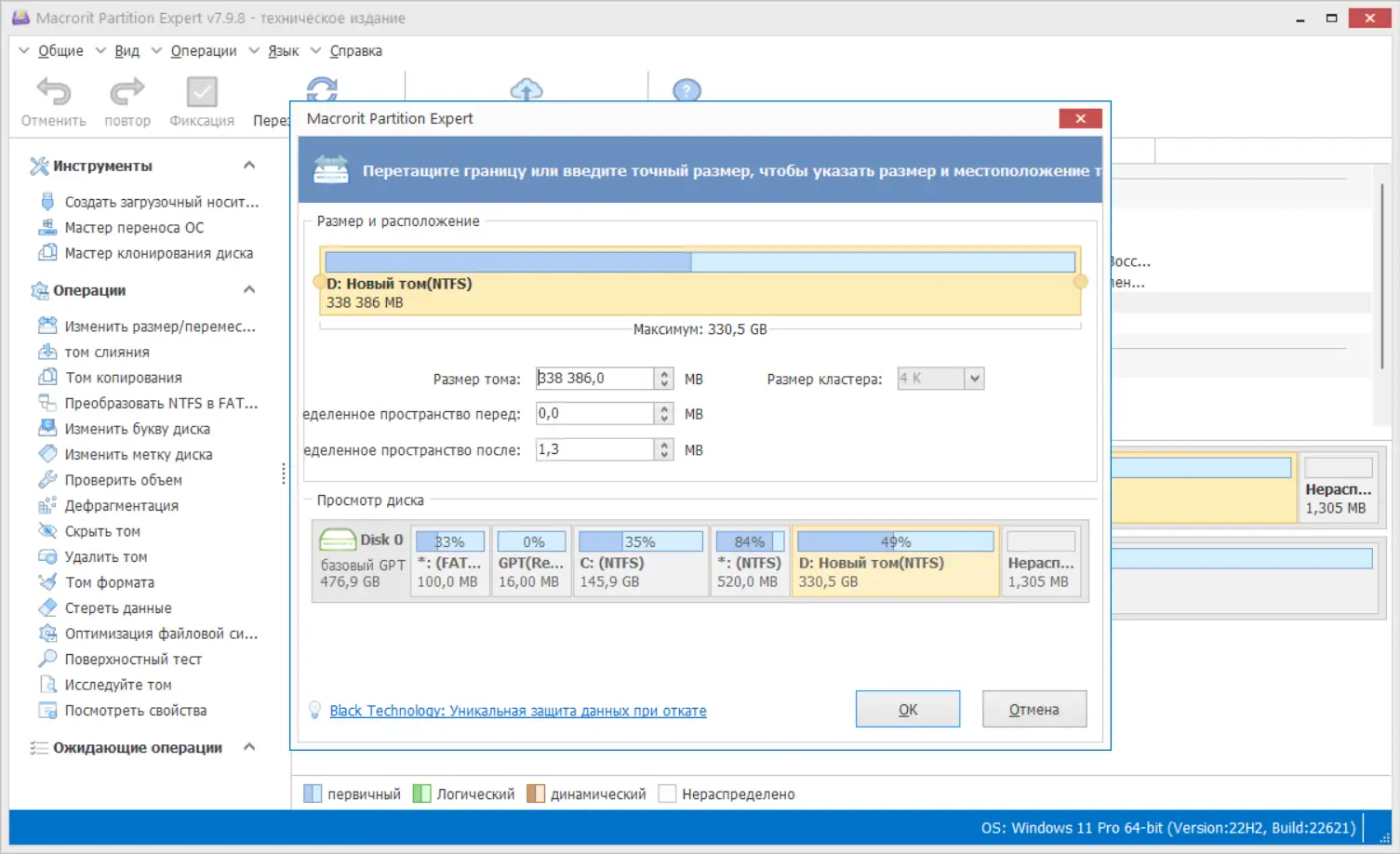Click the right resize handle of D: partition

(1080, 282)
